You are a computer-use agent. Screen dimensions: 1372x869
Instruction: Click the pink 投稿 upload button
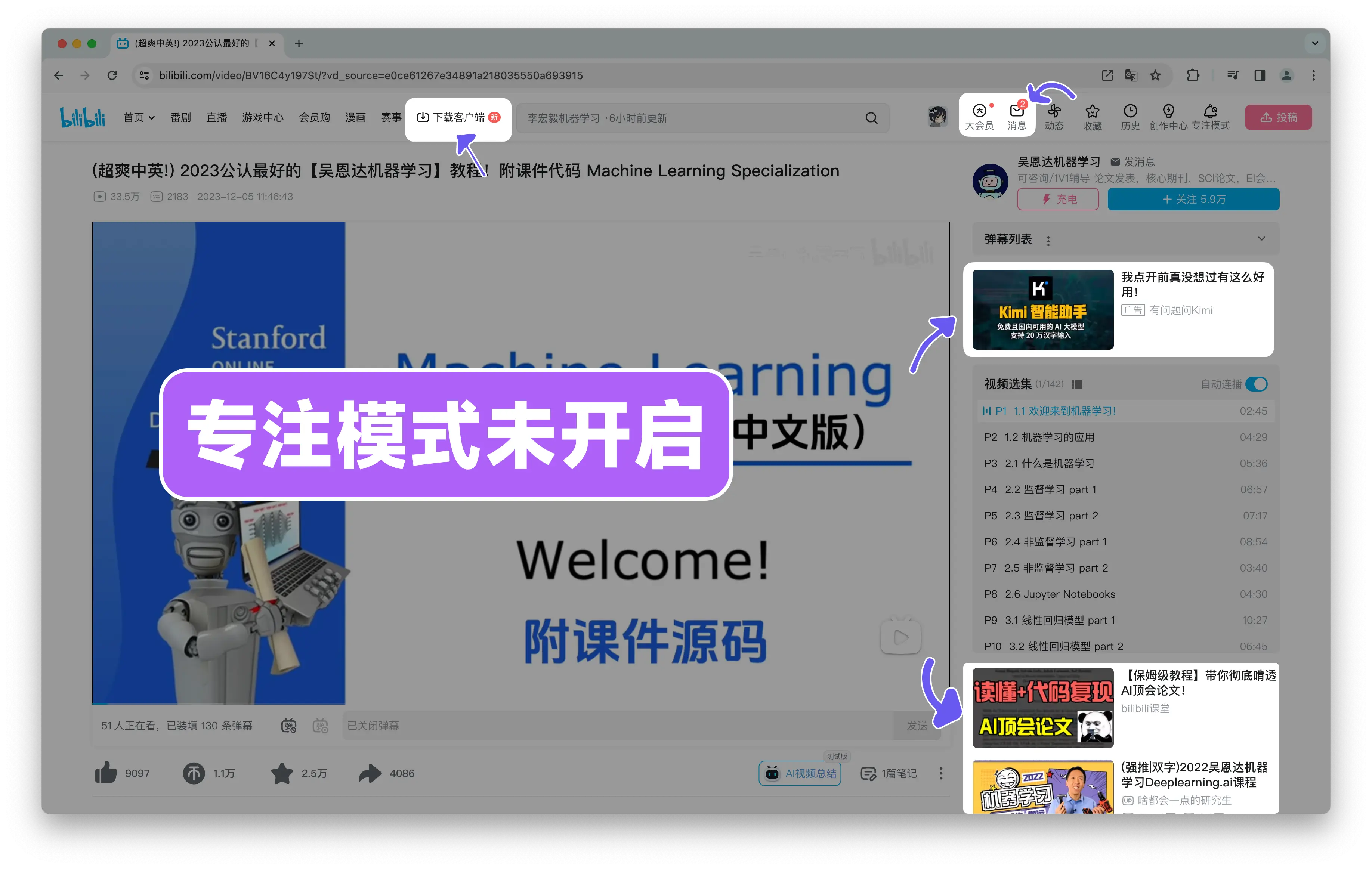[x=1278, y=117]
